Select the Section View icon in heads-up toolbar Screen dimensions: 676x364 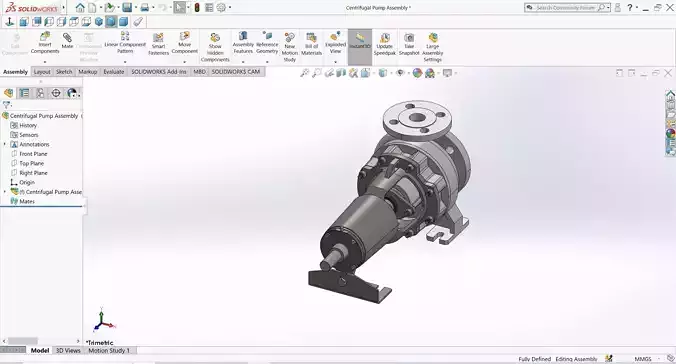(x=341, y=73)
